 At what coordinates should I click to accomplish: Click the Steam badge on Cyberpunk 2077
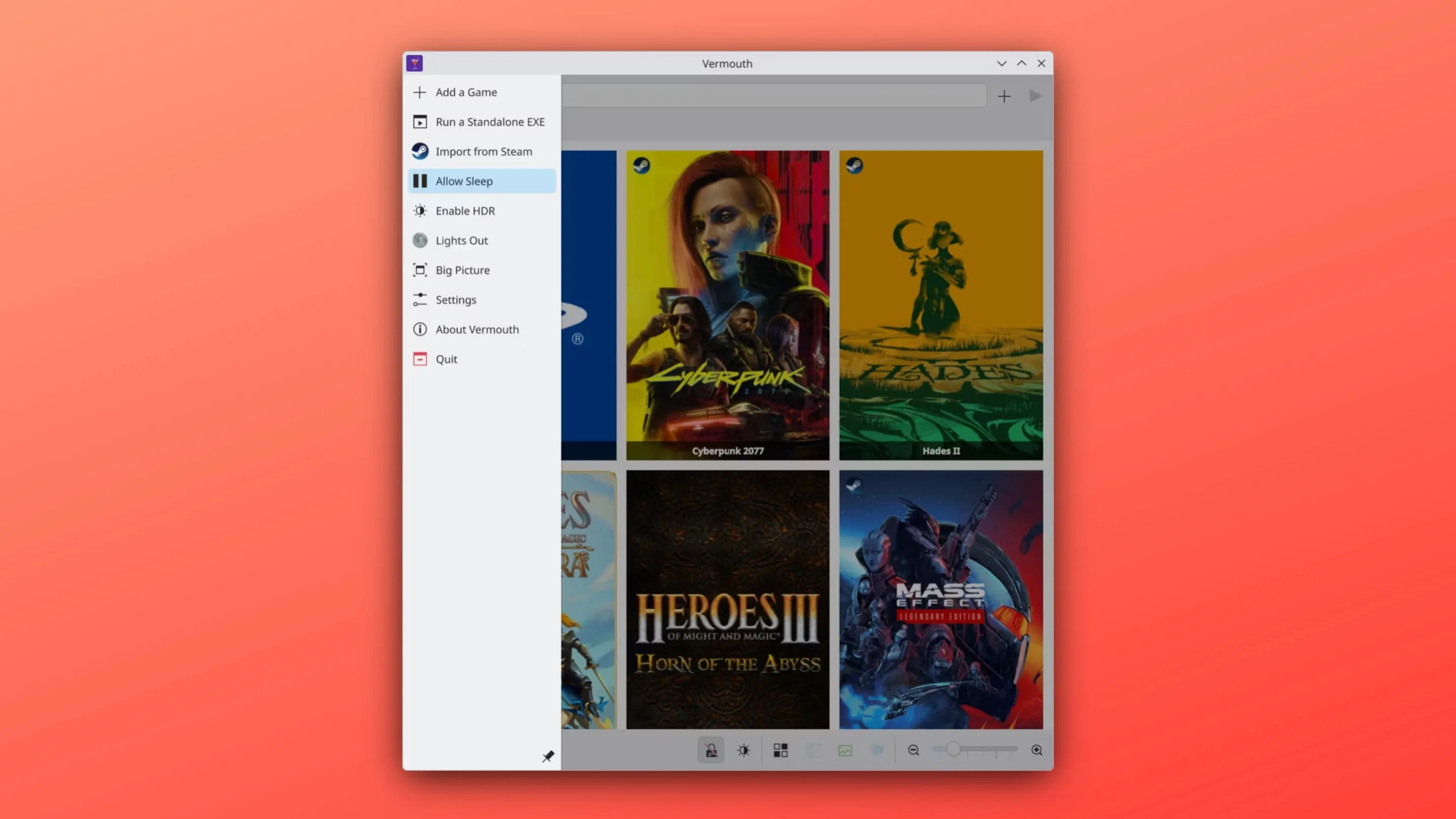click(x=642, y=166)
